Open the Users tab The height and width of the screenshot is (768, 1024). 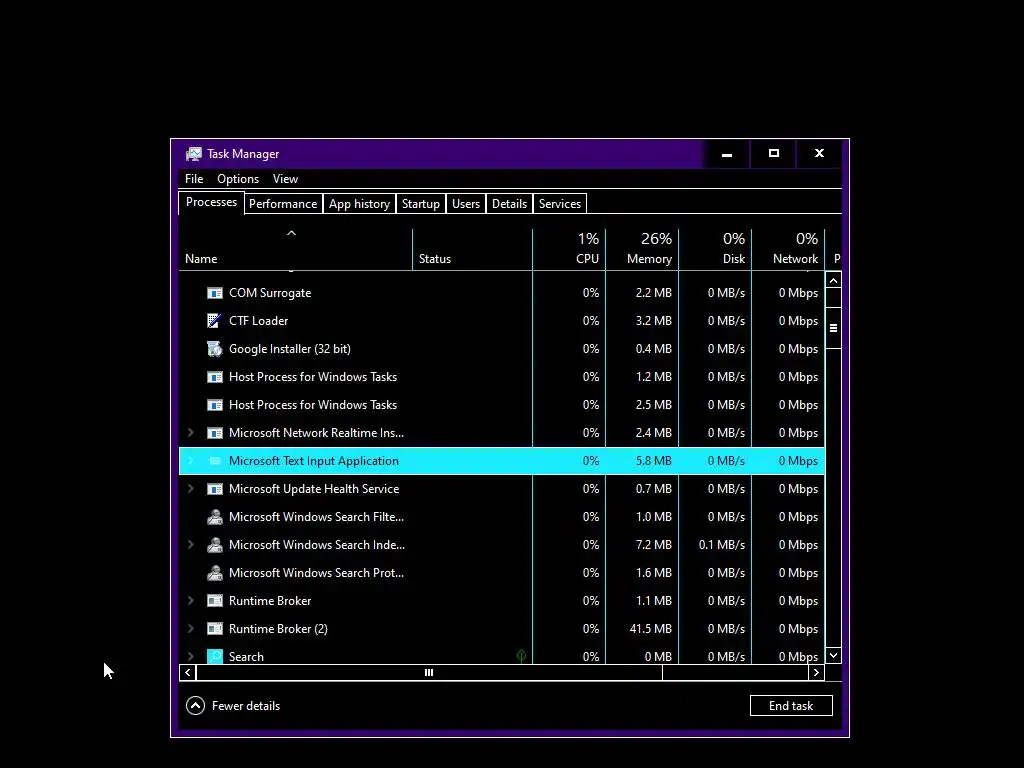[x=466, y=204]
